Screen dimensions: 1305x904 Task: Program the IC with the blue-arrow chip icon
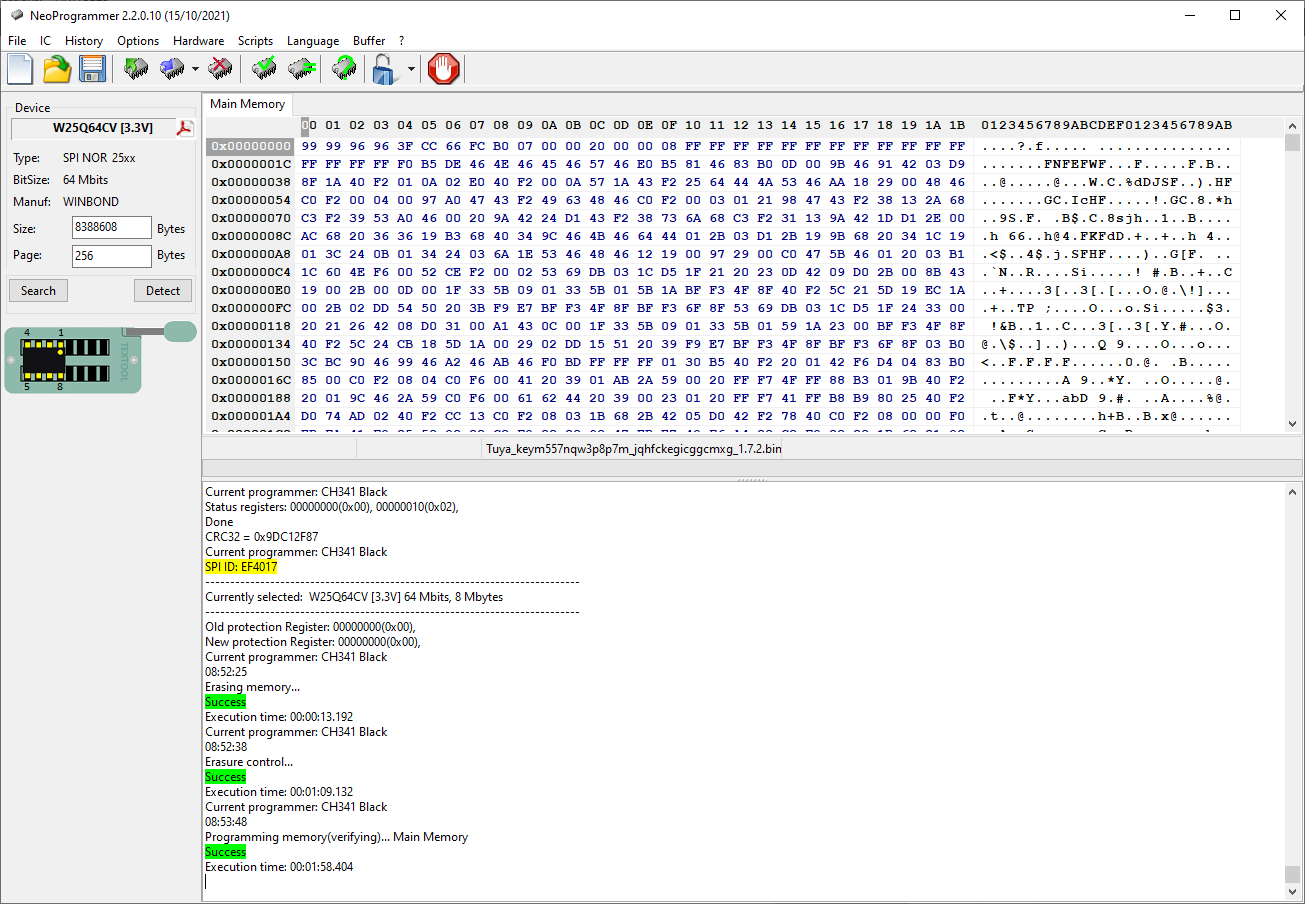(x=172, y=69)
